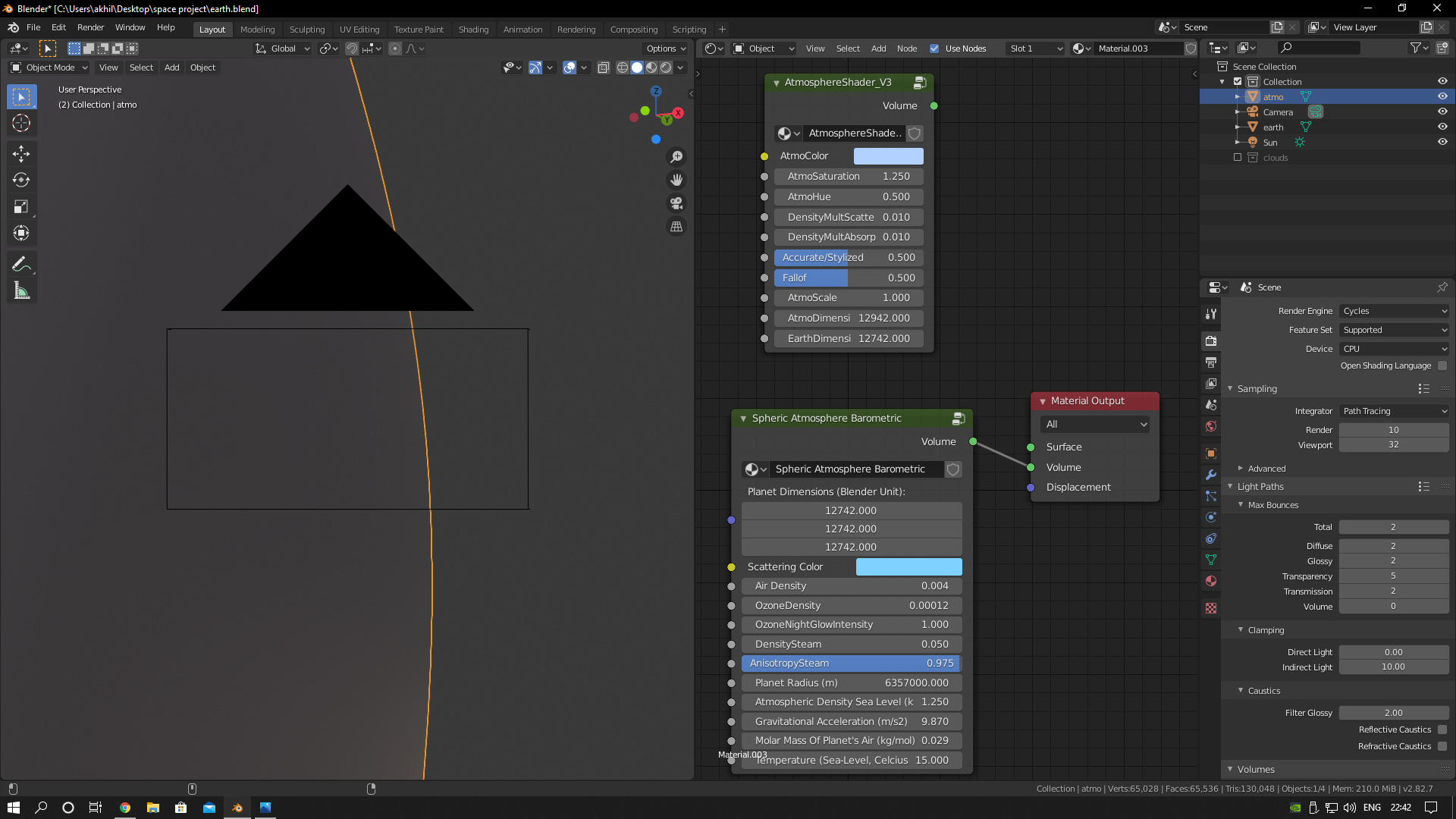The width and height of the screenshot is (1456, 819).
Task: Open the Render menu
Action: pyautogui.click(x=90, y=27)
